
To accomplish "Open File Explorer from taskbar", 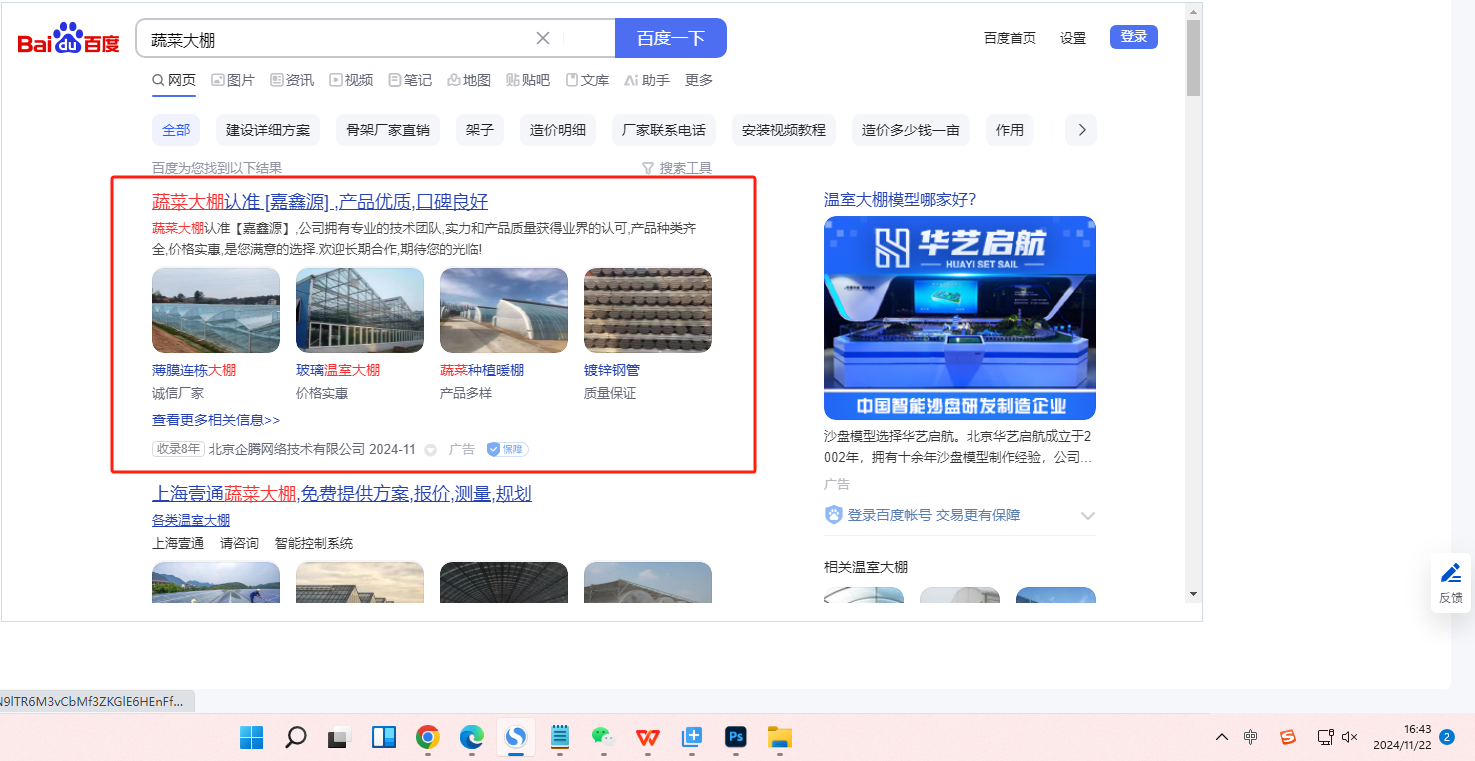I will 780,738.
